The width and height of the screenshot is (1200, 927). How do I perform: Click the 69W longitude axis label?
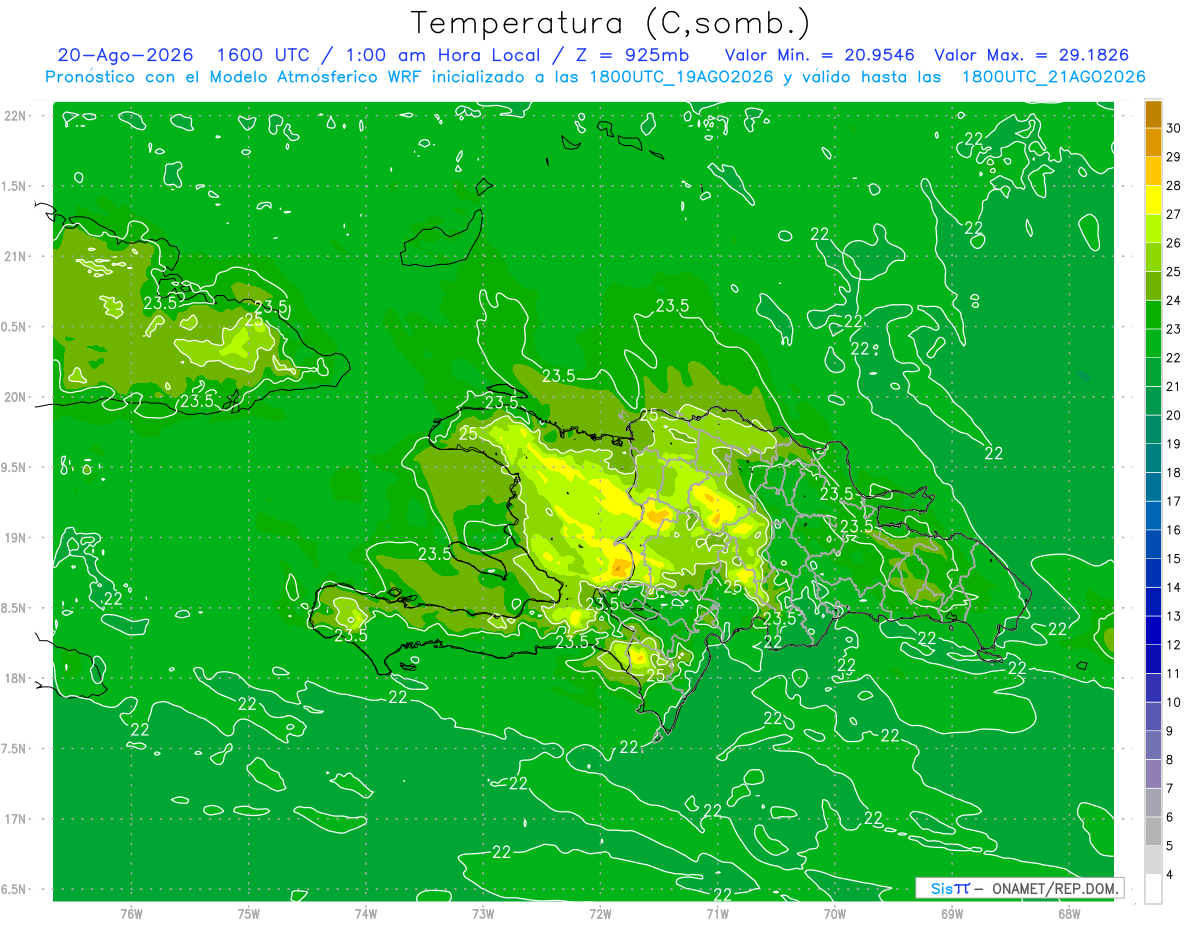pos(952,913)
